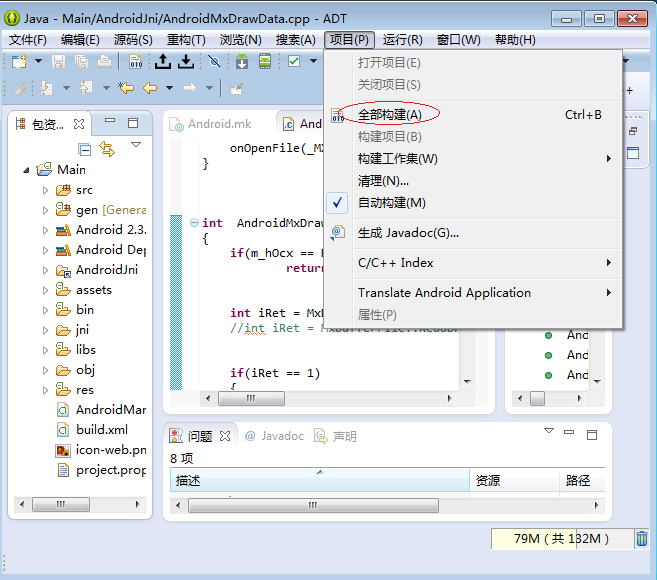The width and height of the screenshot is (657, 580).
Task: Open the 构建工作集(W) submenu
Action: coord(397,159)
